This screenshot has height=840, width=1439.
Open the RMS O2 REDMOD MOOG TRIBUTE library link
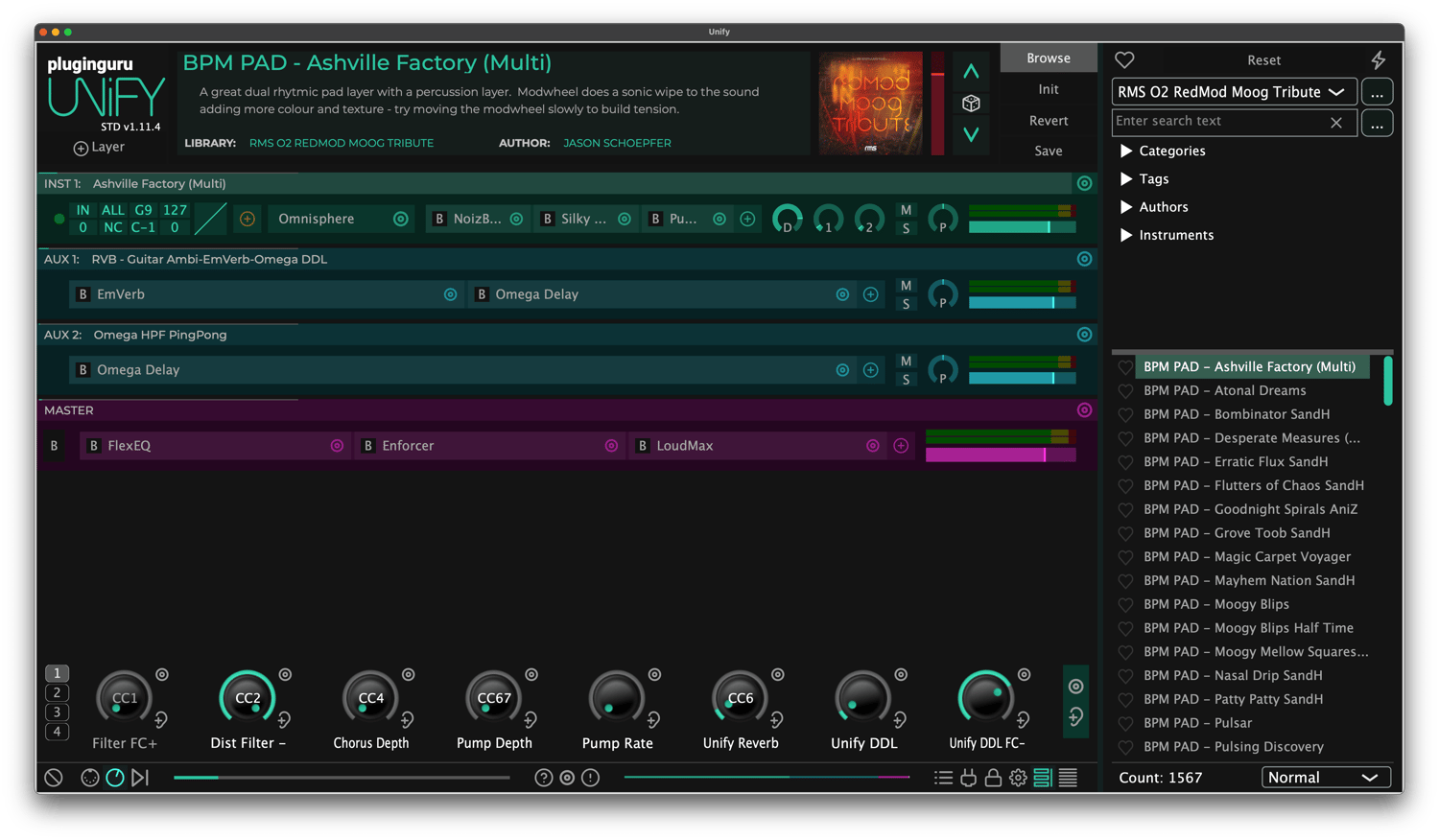click(x=342, y=143)
